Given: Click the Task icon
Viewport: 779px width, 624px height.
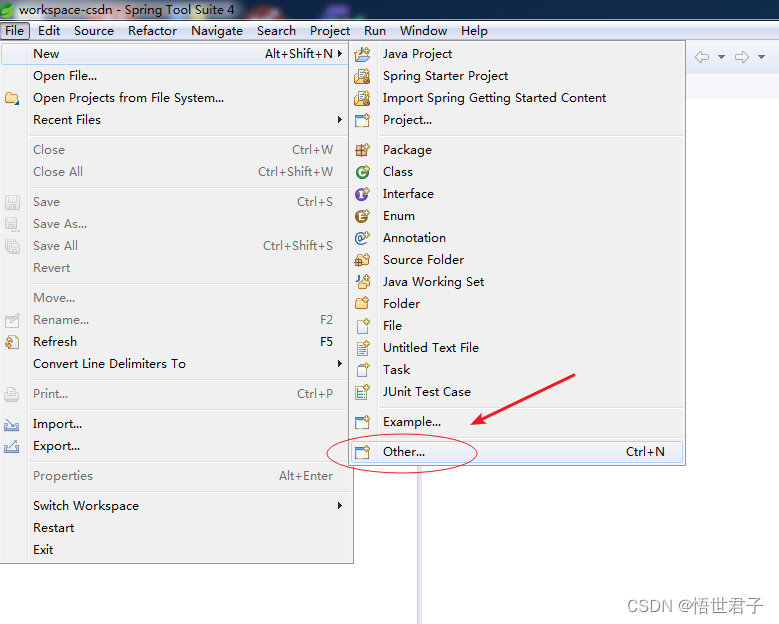Looking at the screenshot, I should (363, 370).
